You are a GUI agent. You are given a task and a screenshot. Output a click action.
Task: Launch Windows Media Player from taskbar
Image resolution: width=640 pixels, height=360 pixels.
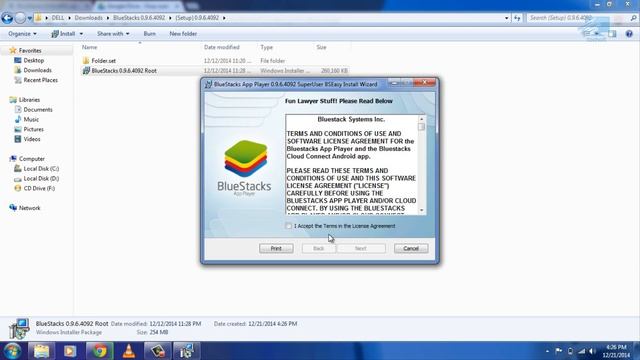(x=70, y=351)
